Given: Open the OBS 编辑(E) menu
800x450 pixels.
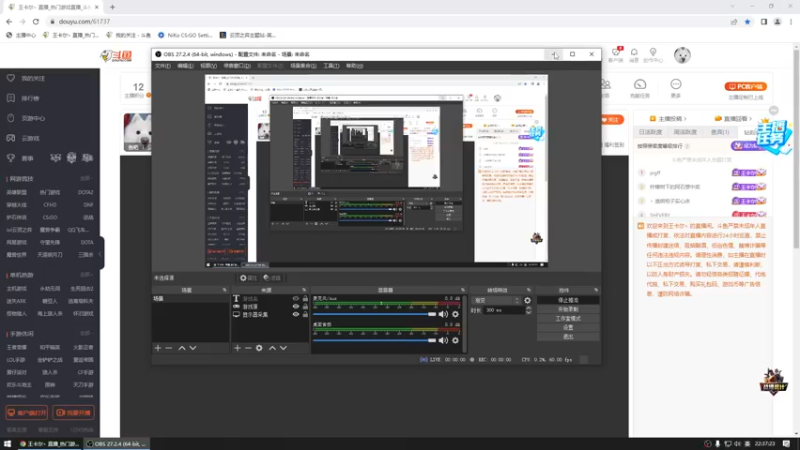Looking at the screenshot, I should pos(185,66).
